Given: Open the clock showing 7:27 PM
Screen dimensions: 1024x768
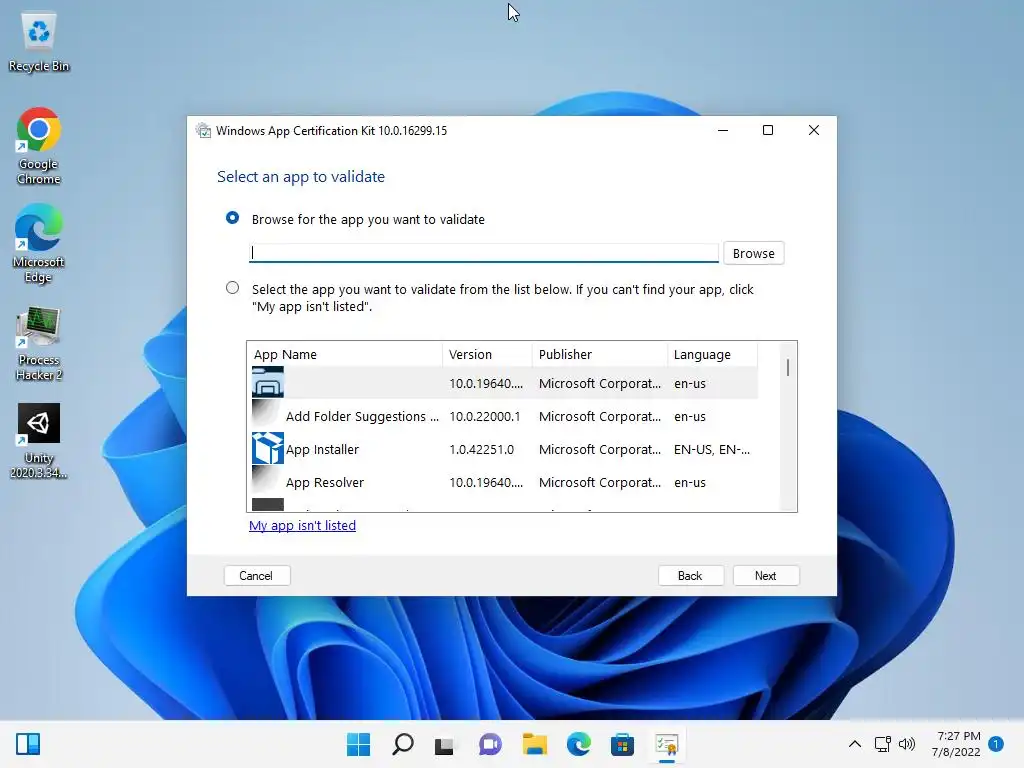Looking at the screenshot, I should coord(956,744).
